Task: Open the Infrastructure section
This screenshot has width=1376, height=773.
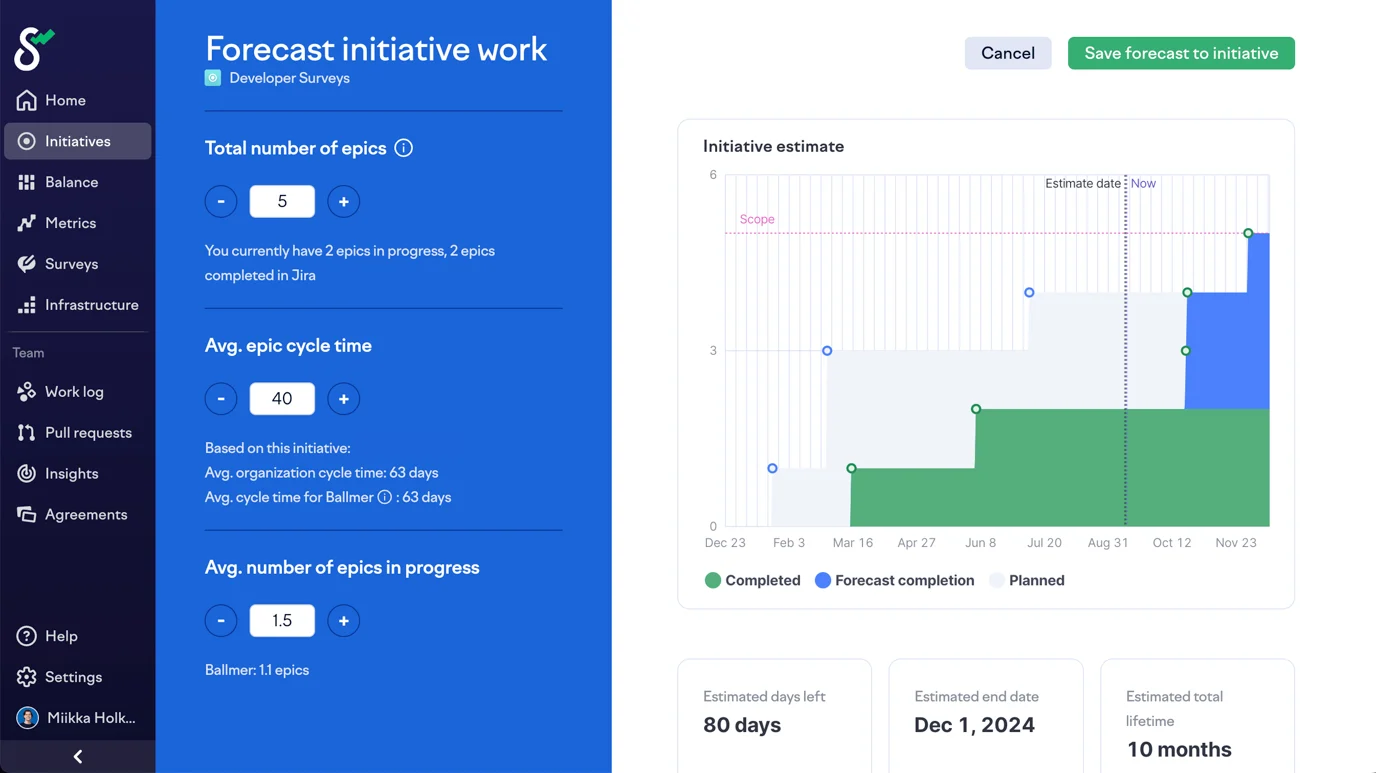Action: point(91,305)
